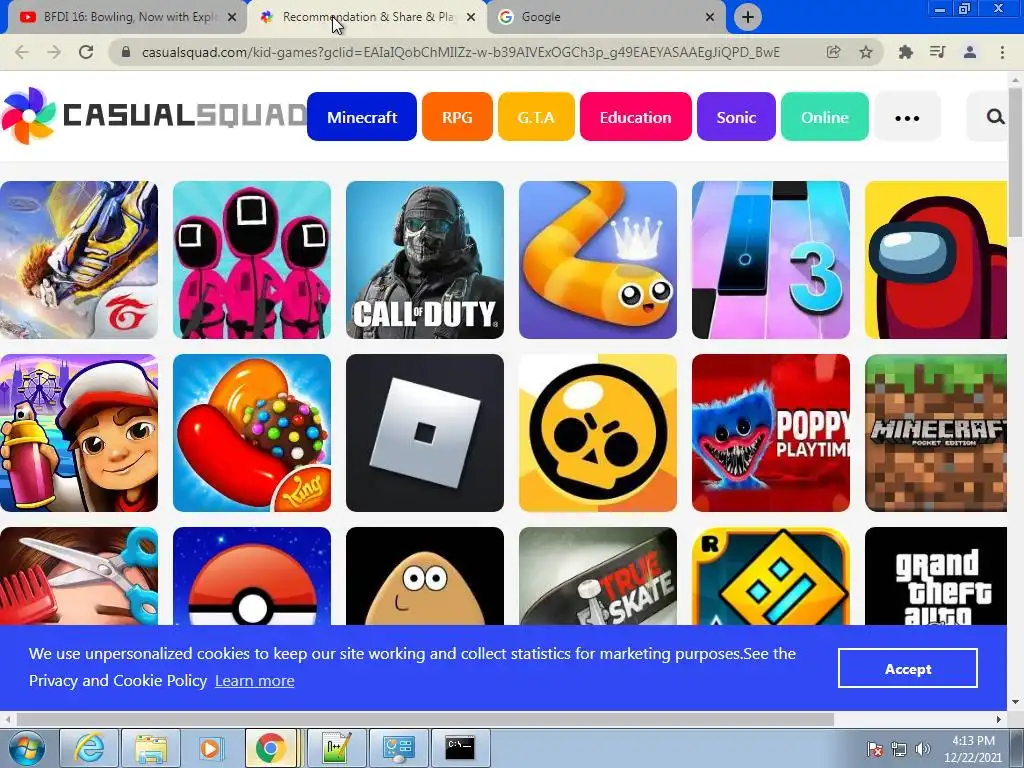
Task: Click the CasualSquad pinwheel logo
Action: pyautogui.click(x=28, y=116)
